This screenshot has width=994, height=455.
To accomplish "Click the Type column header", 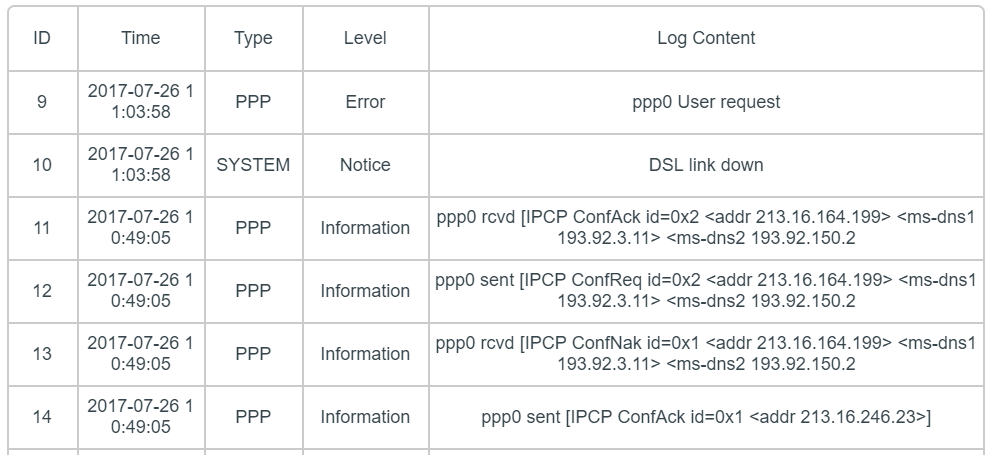I will (253, 39).
